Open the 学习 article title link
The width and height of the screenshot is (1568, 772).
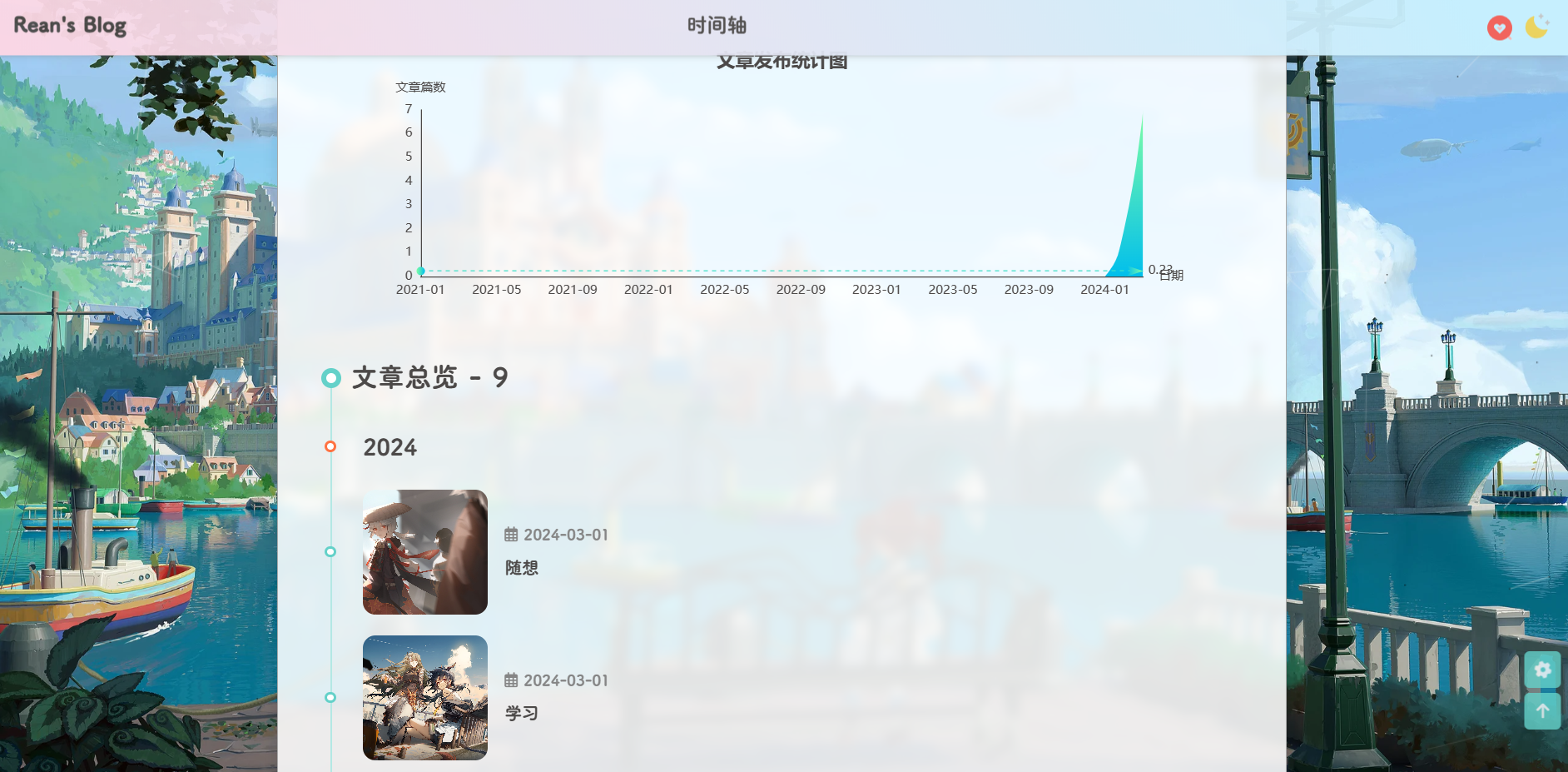click(x=522, y=714)
